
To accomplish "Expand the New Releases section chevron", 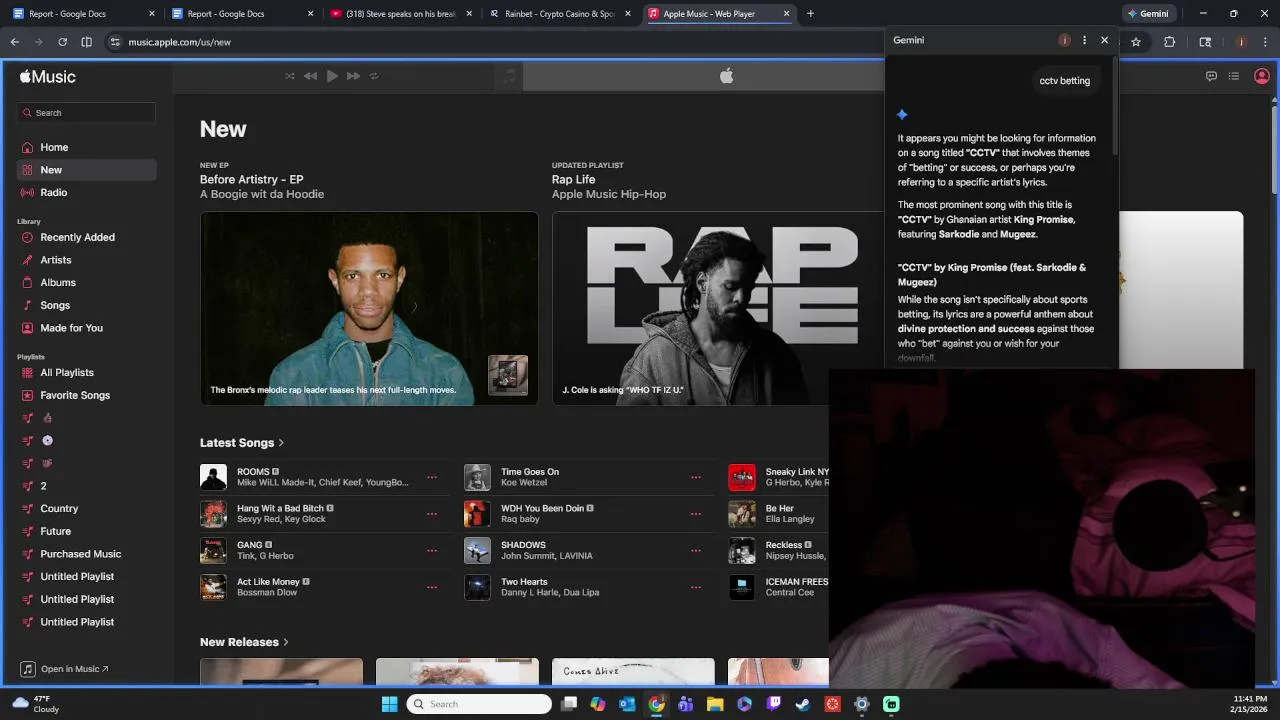I will [x=286, y=642].
